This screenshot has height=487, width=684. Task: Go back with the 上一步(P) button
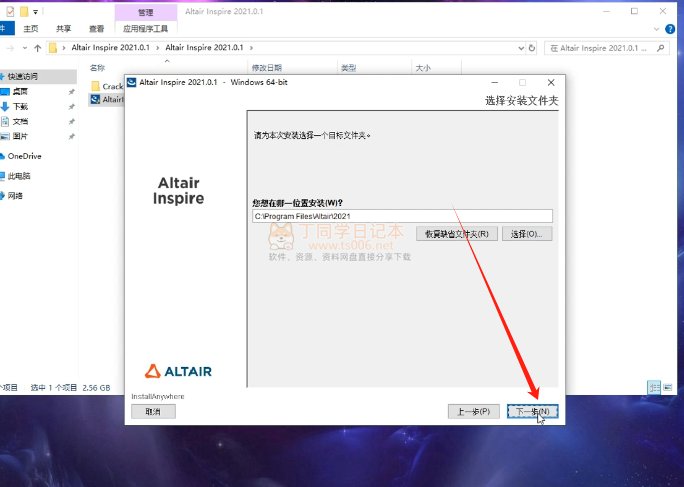pos(473,412)
